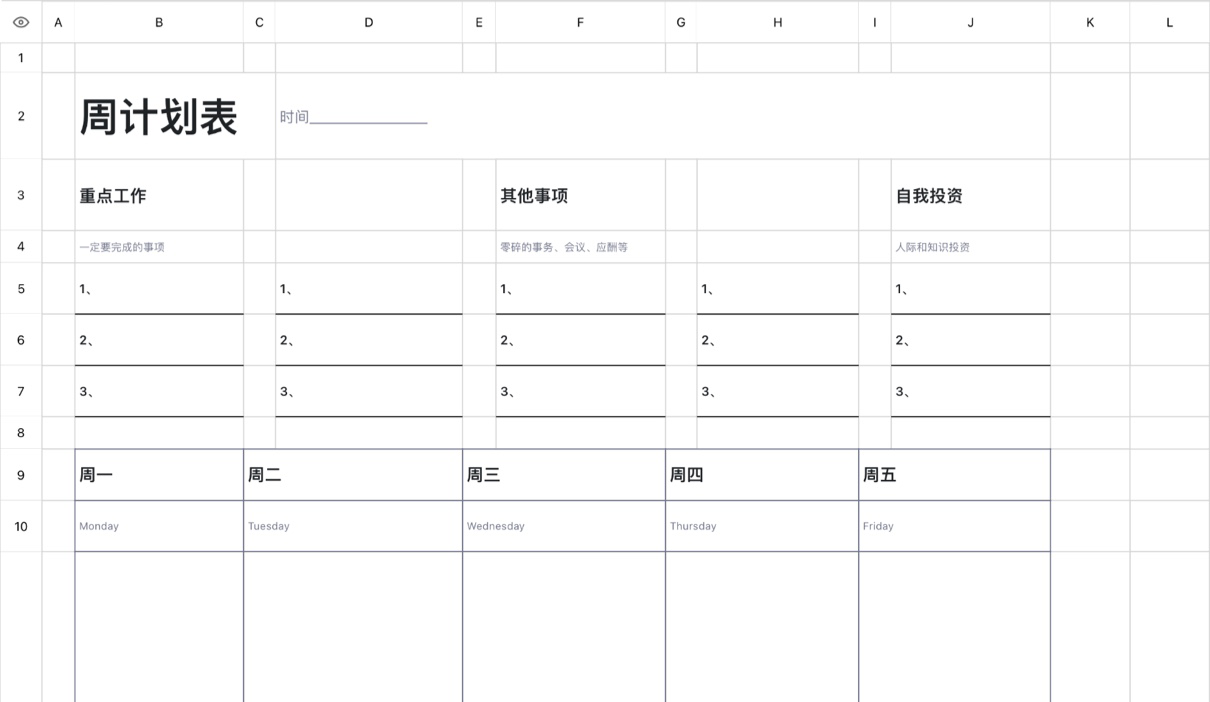Select column E header

click(479, 22)
